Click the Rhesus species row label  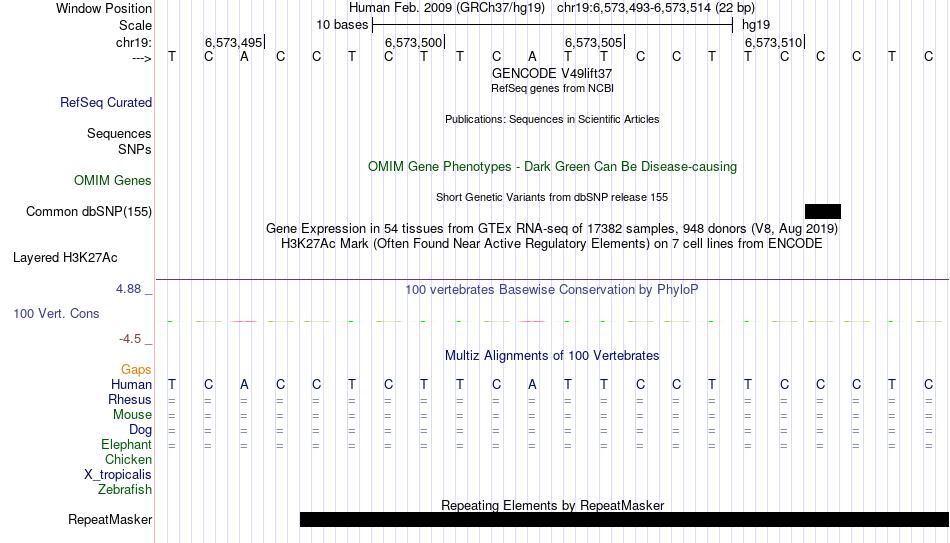[x=130, y=400]
